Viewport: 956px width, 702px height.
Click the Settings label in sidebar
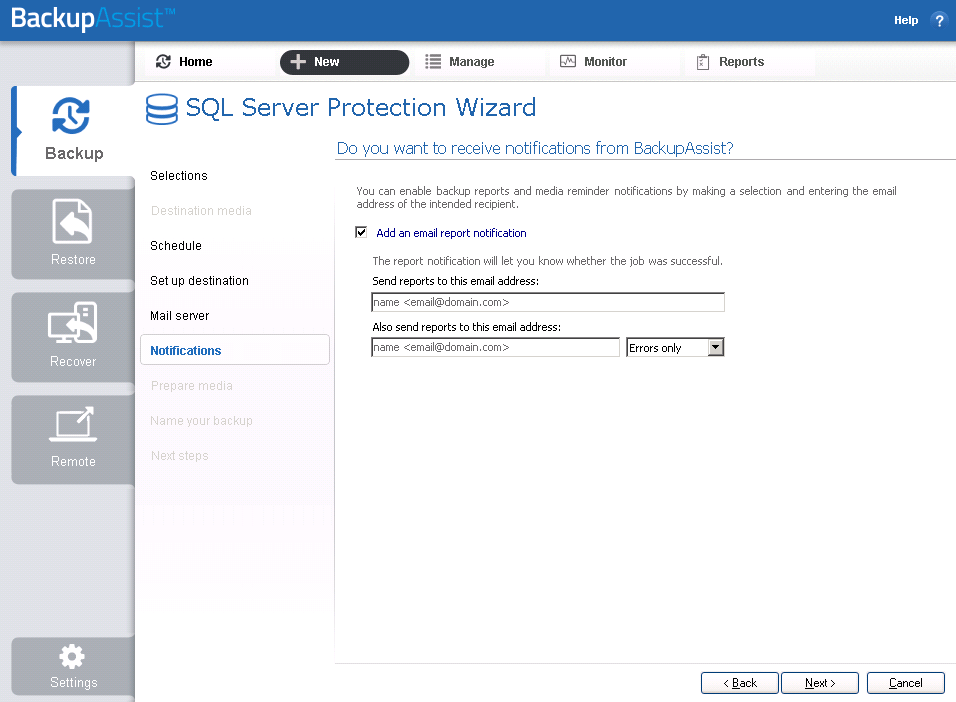pyautogui.click(x=73, y=682)
